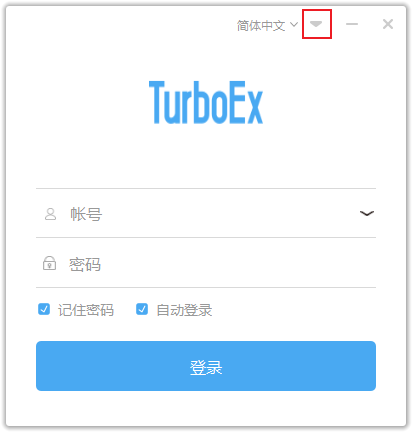Toggle the 记住密码 checkbox
The width and height of the screenshot is (412, 432).
(44, 309)
